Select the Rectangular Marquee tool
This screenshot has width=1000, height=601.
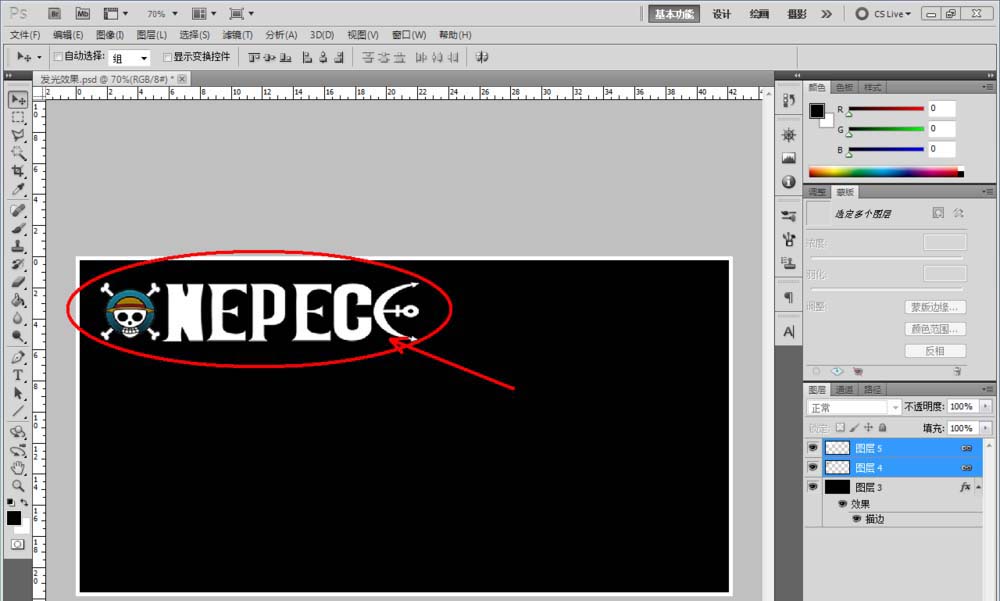point(18,117)
